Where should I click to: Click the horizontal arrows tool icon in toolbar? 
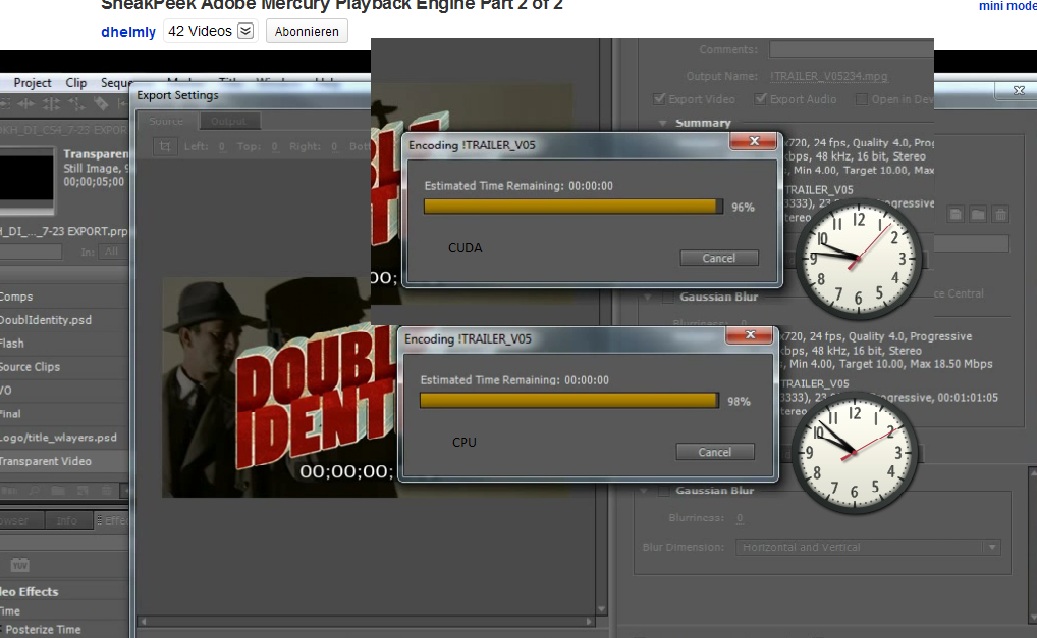point(26,103)
